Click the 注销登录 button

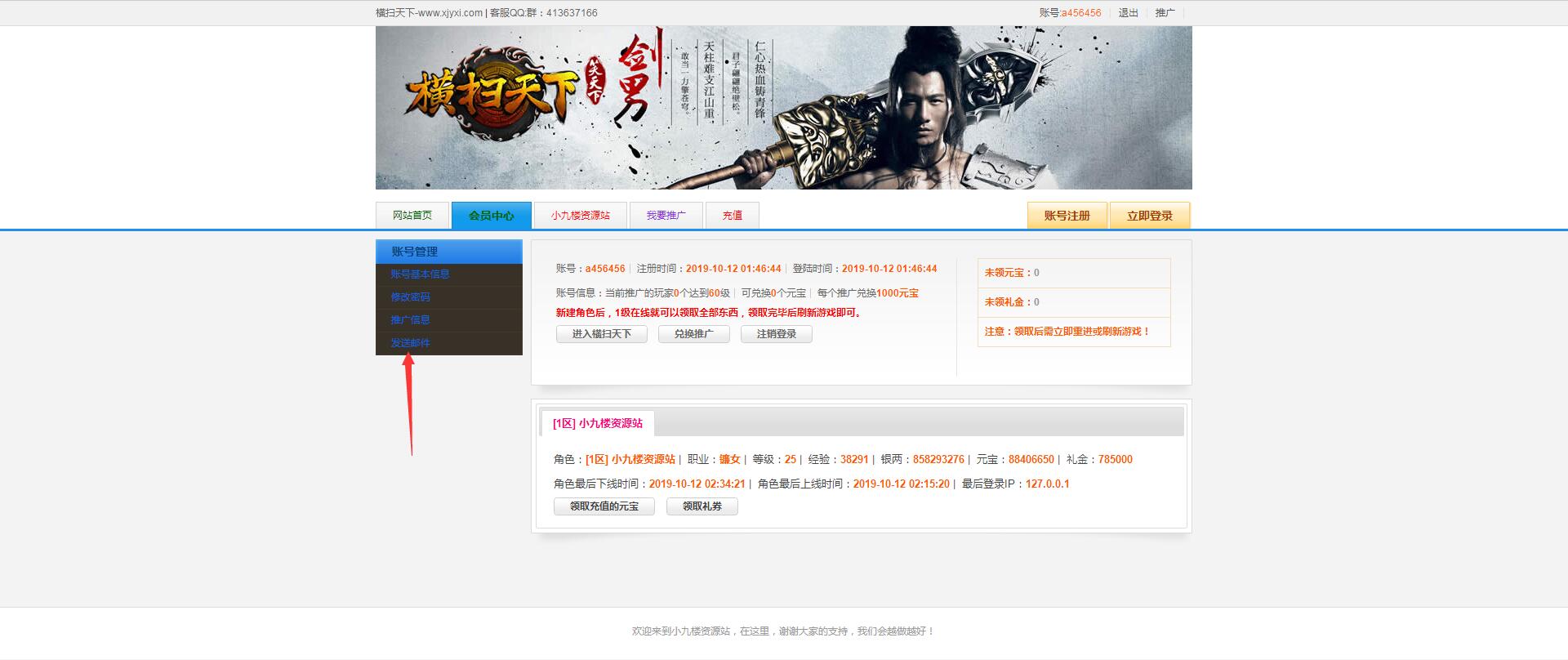(776, 334)
